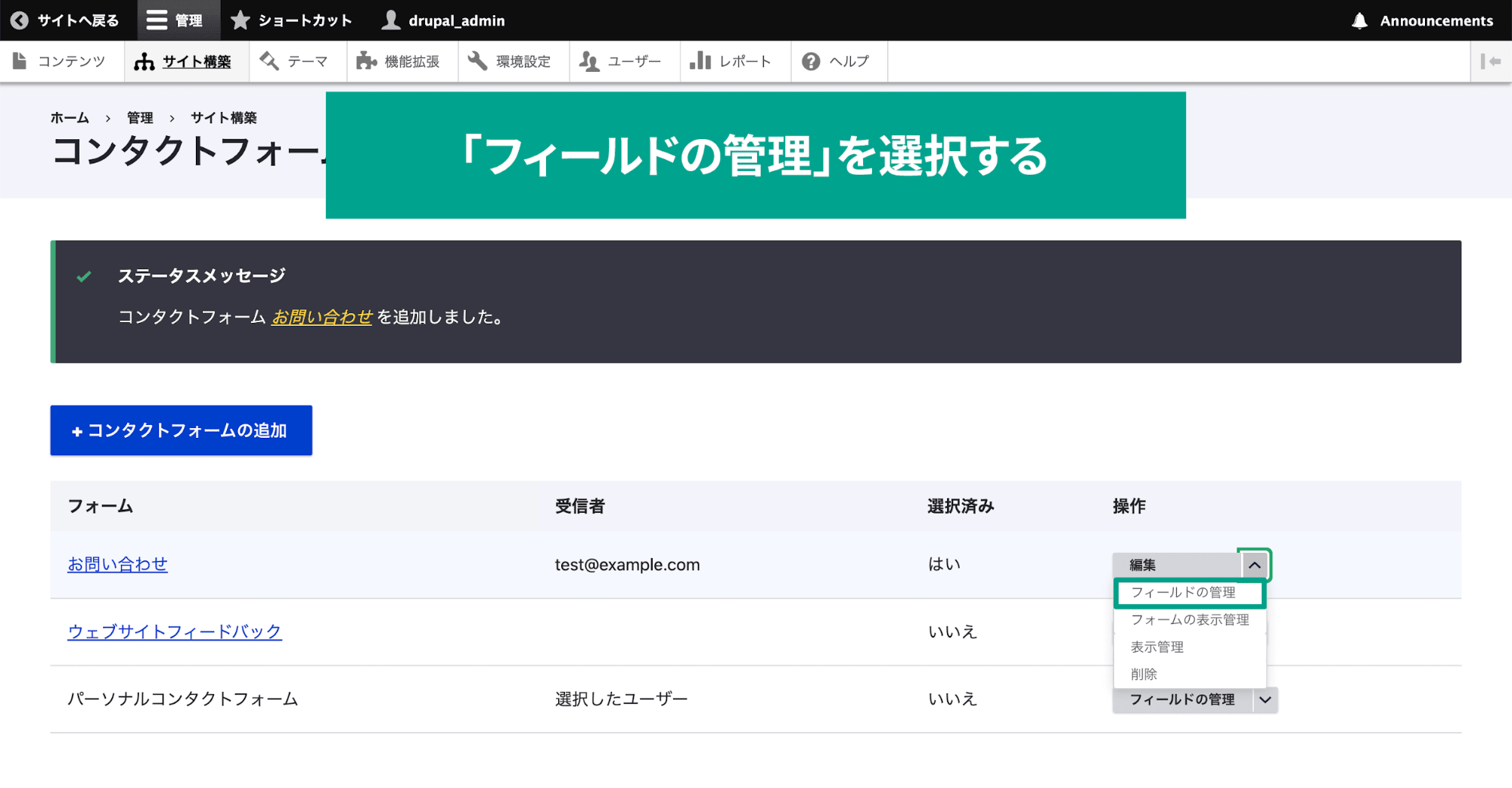Click the レポート bar chart icon
Screen dimensions: 1512x788
pos(700,61)
